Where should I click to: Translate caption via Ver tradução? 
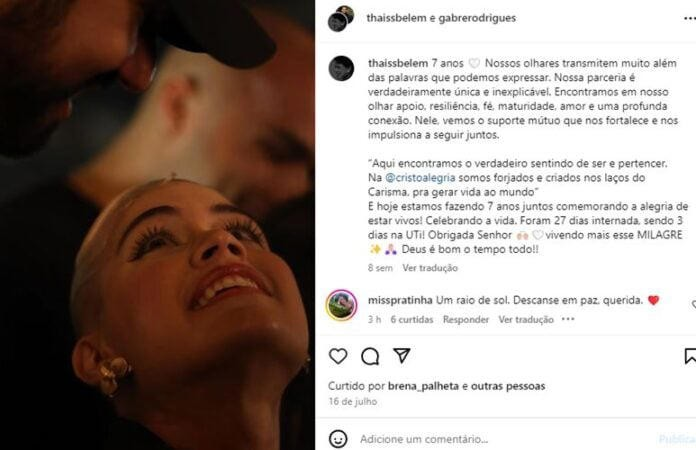pyautogui.click(x=430, y=268)
